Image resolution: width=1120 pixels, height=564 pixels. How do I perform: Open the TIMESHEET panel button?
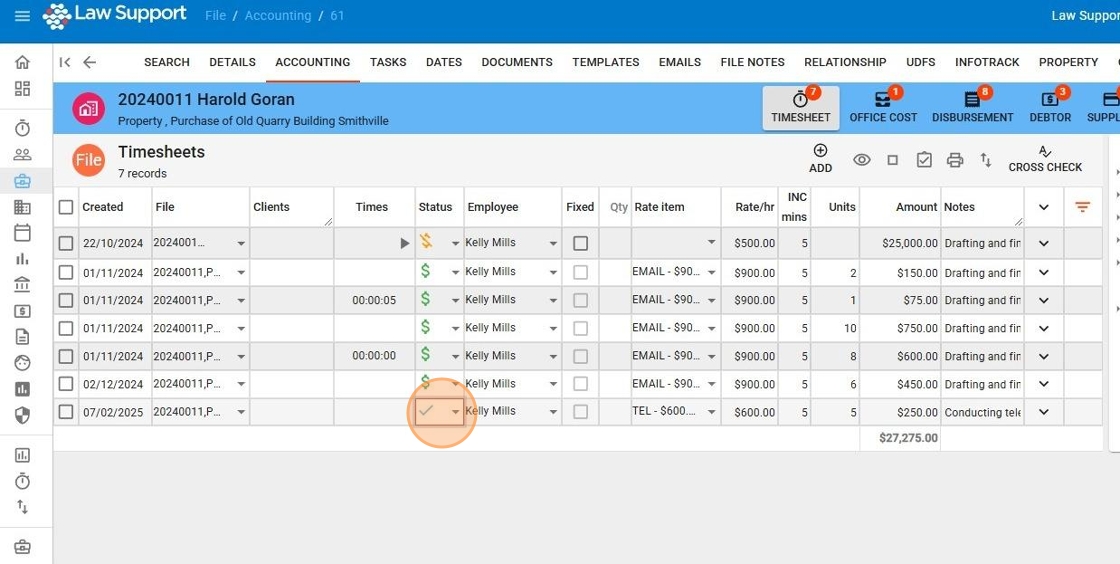(801, 108)
